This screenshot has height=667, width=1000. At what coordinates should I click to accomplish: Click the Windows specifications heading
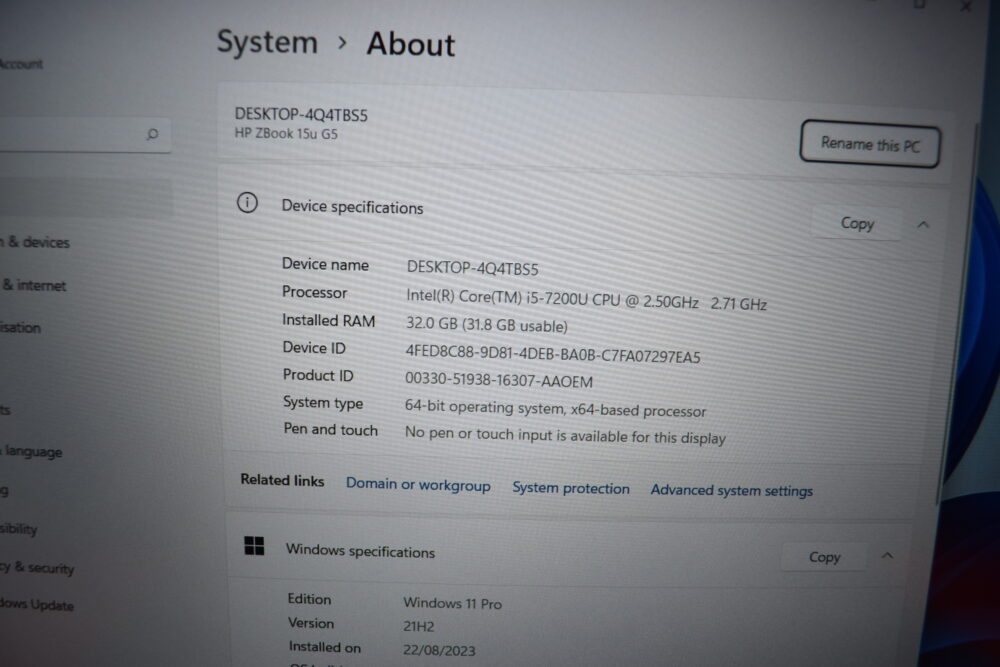[x=360, y=551]
